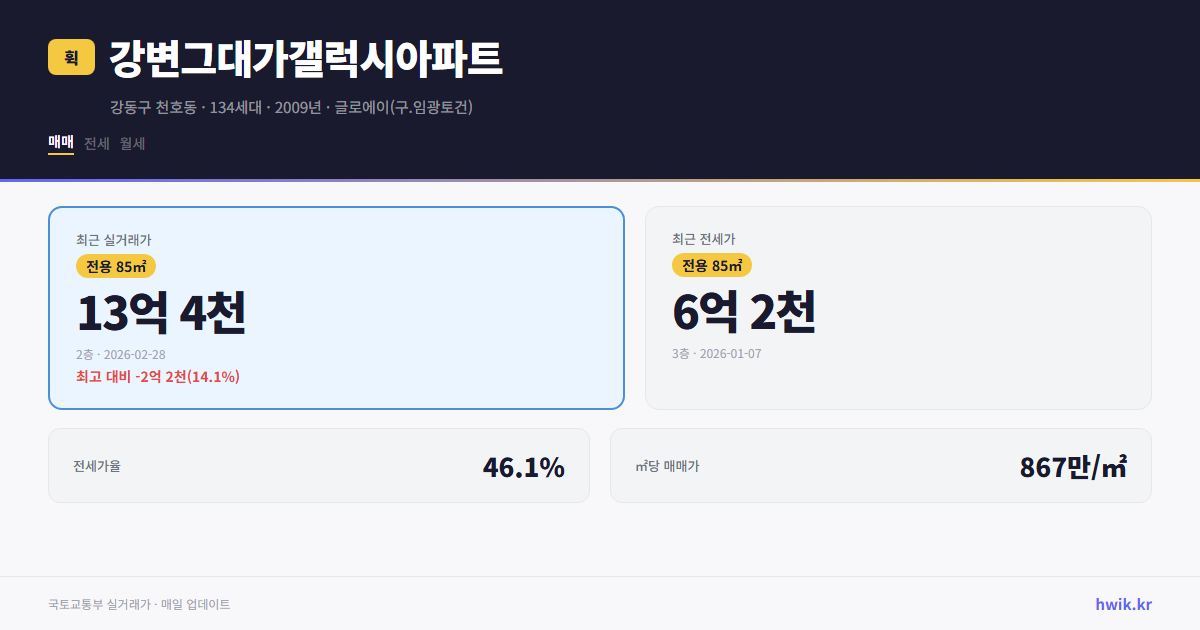Switch to the 월세 tab
The height and width of the screenshot is (630, 1200).
pyautogui.click(x=130, y=143)
